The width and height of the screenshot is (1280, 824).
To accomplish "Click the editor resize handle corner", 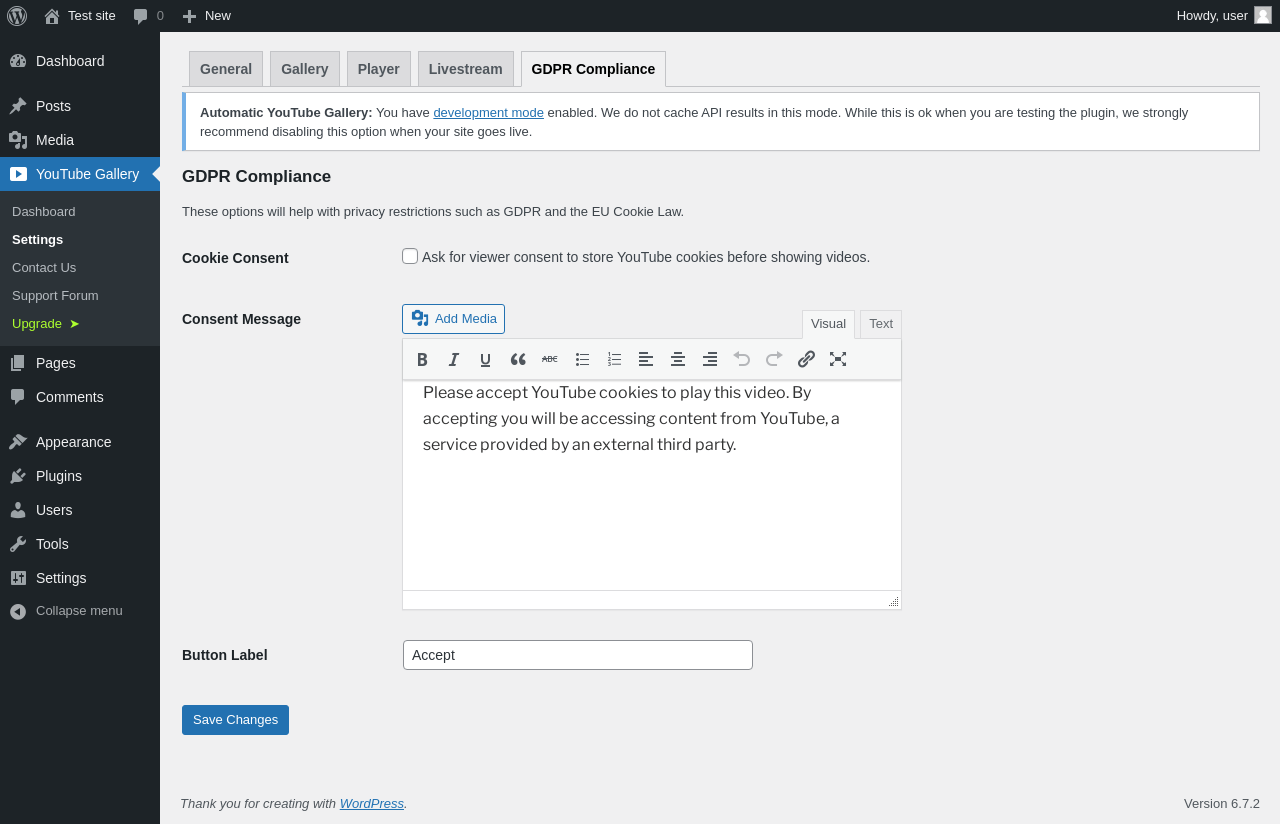I will 893,601.
